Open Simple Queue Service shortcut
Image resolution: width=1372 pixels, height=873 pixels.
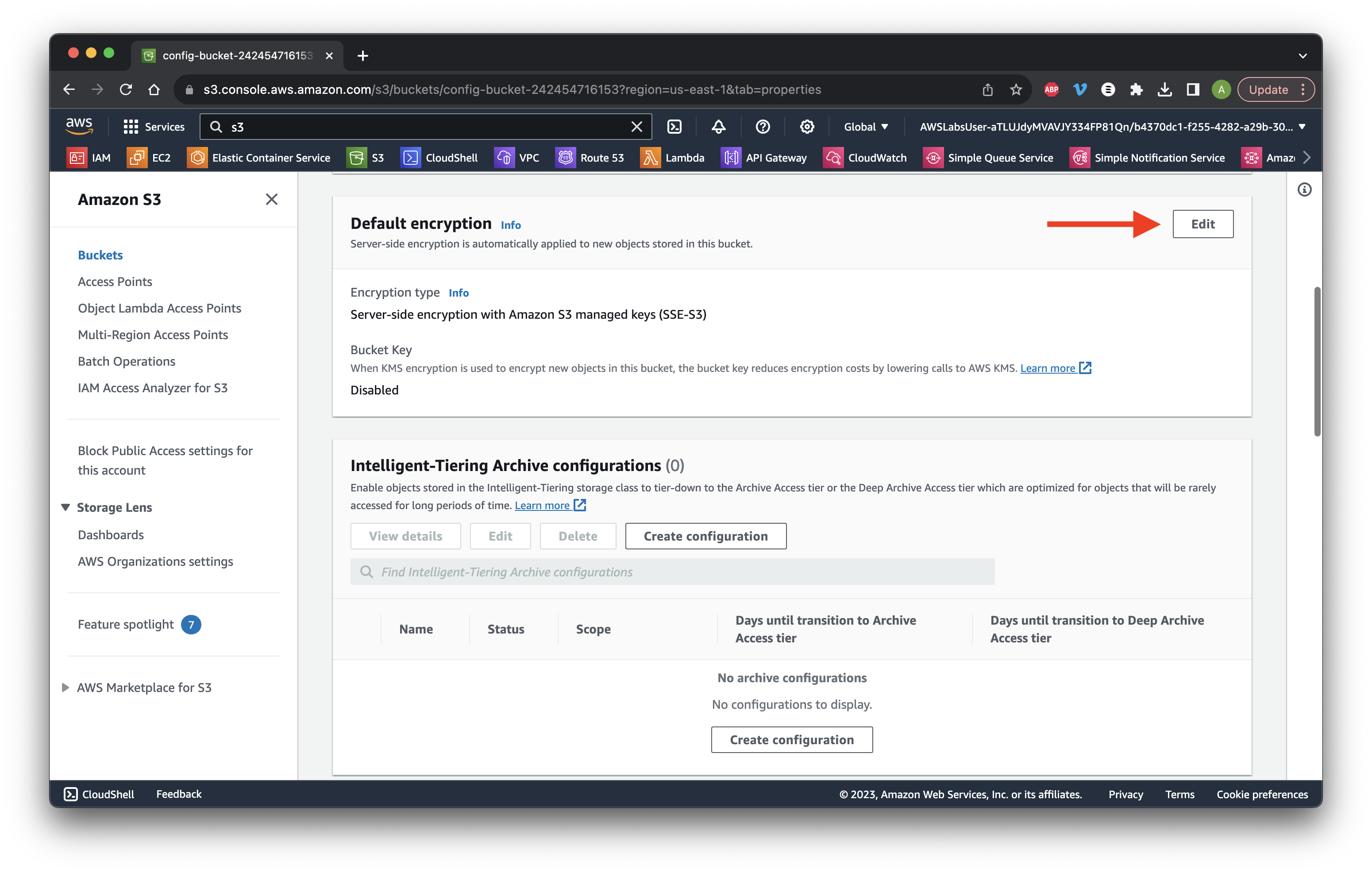(x=988, y=158)
